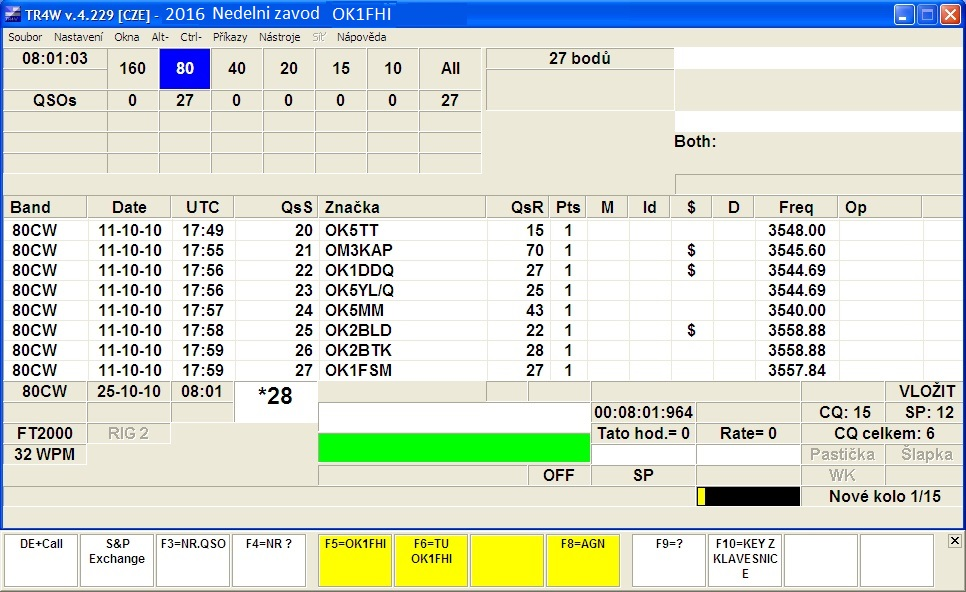Select log row with callsign OK2BTK
Viewport: 966px width, 592px height.
pyautogui.click(x=484, y=351)
